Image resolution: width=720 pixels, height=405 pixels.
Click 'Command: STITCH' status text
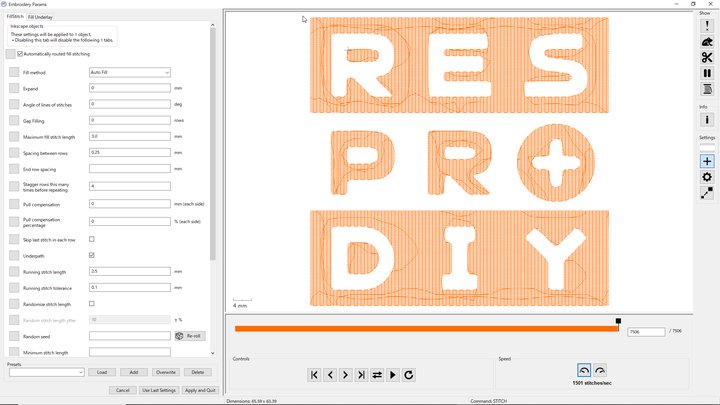pyautogui.click(x=488, y=401)
